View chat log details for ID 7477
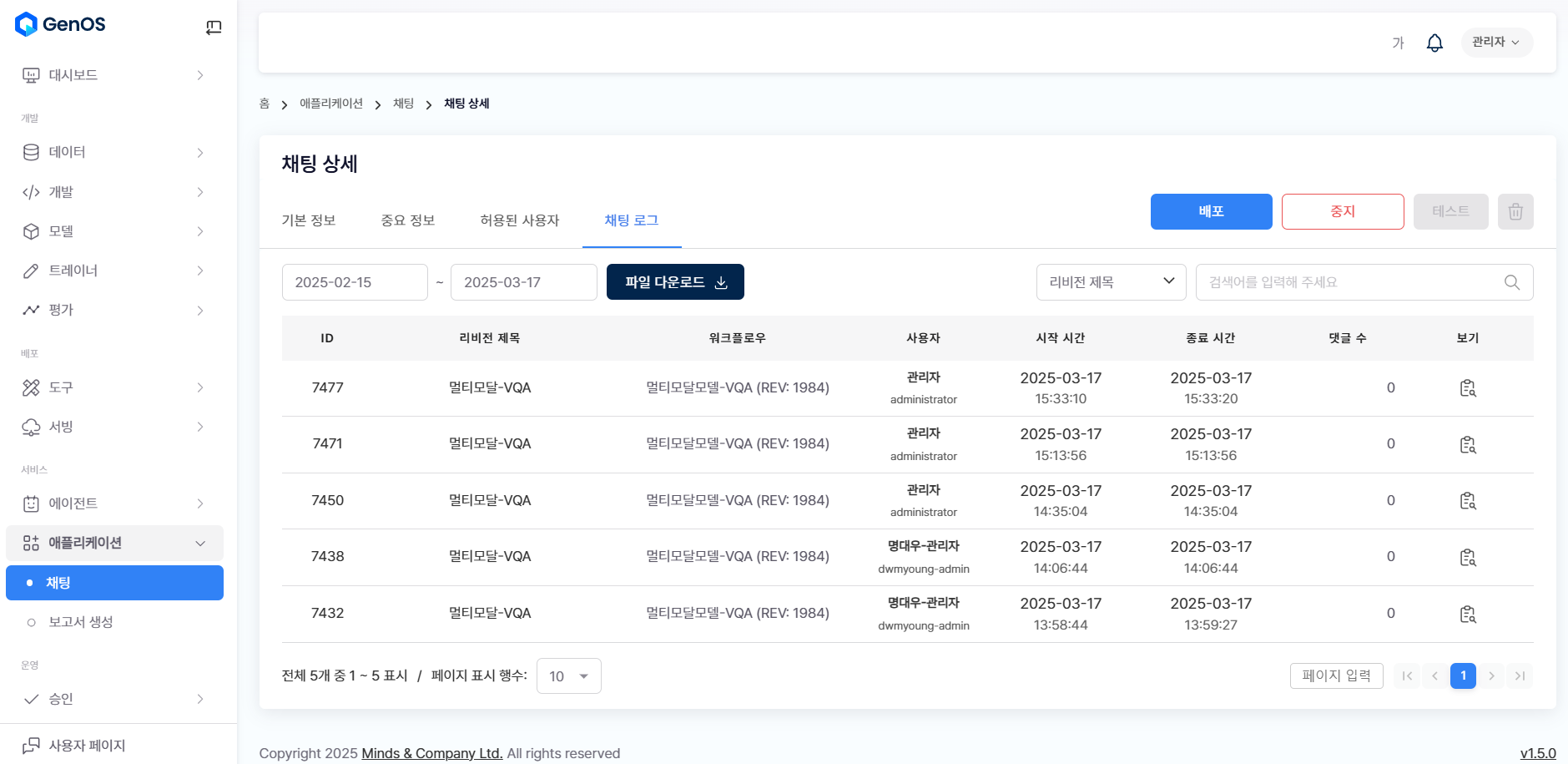Viewport: 1568px width, 764px height. click(1467, 388)
